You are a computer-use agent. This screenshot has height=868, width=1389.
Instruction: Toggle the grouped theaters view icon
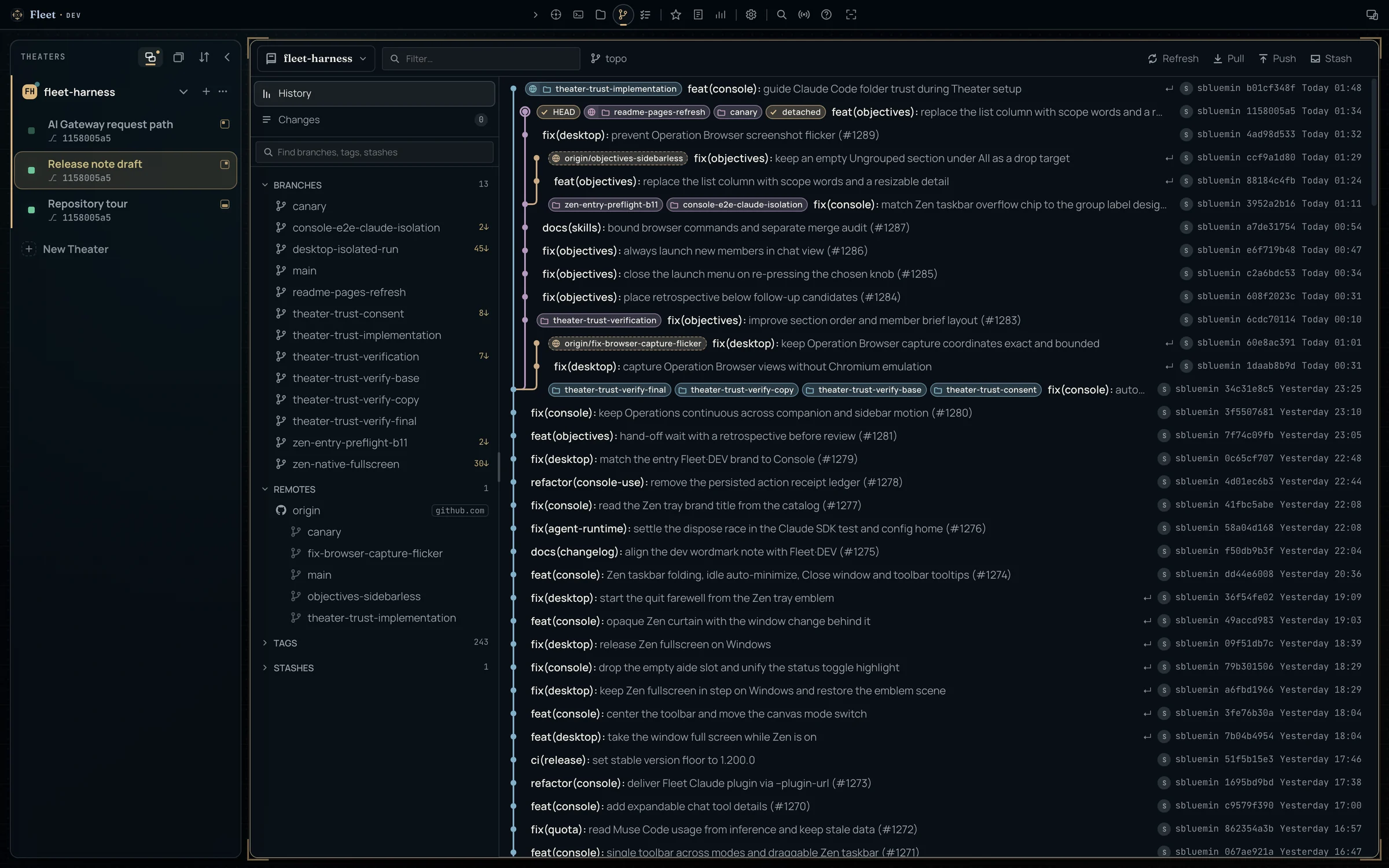(x=150, y=57)
